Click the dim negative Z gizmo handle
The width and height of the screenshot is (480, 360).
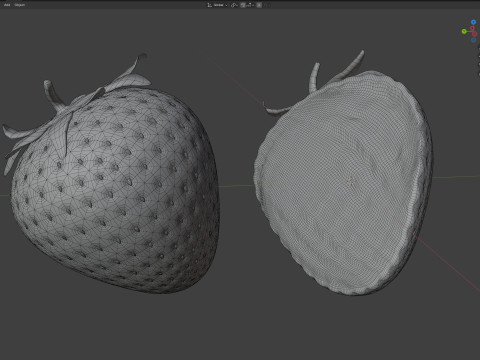point(473,40)
